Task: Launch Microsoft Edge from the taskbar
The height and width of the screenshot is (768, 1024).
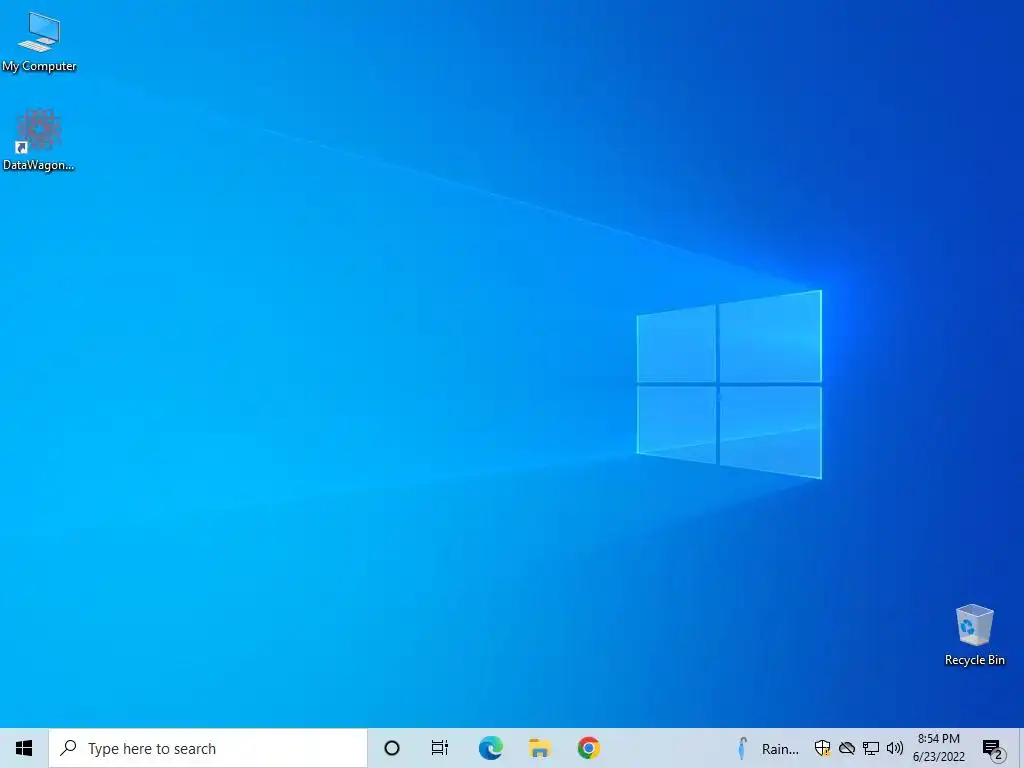Action: 490,748
